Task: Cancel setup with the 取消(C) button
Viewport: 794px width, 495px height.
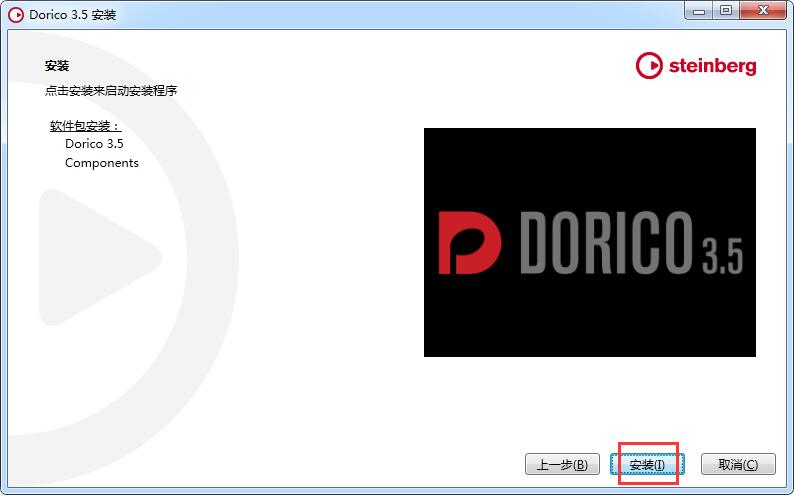Action: 738,464
